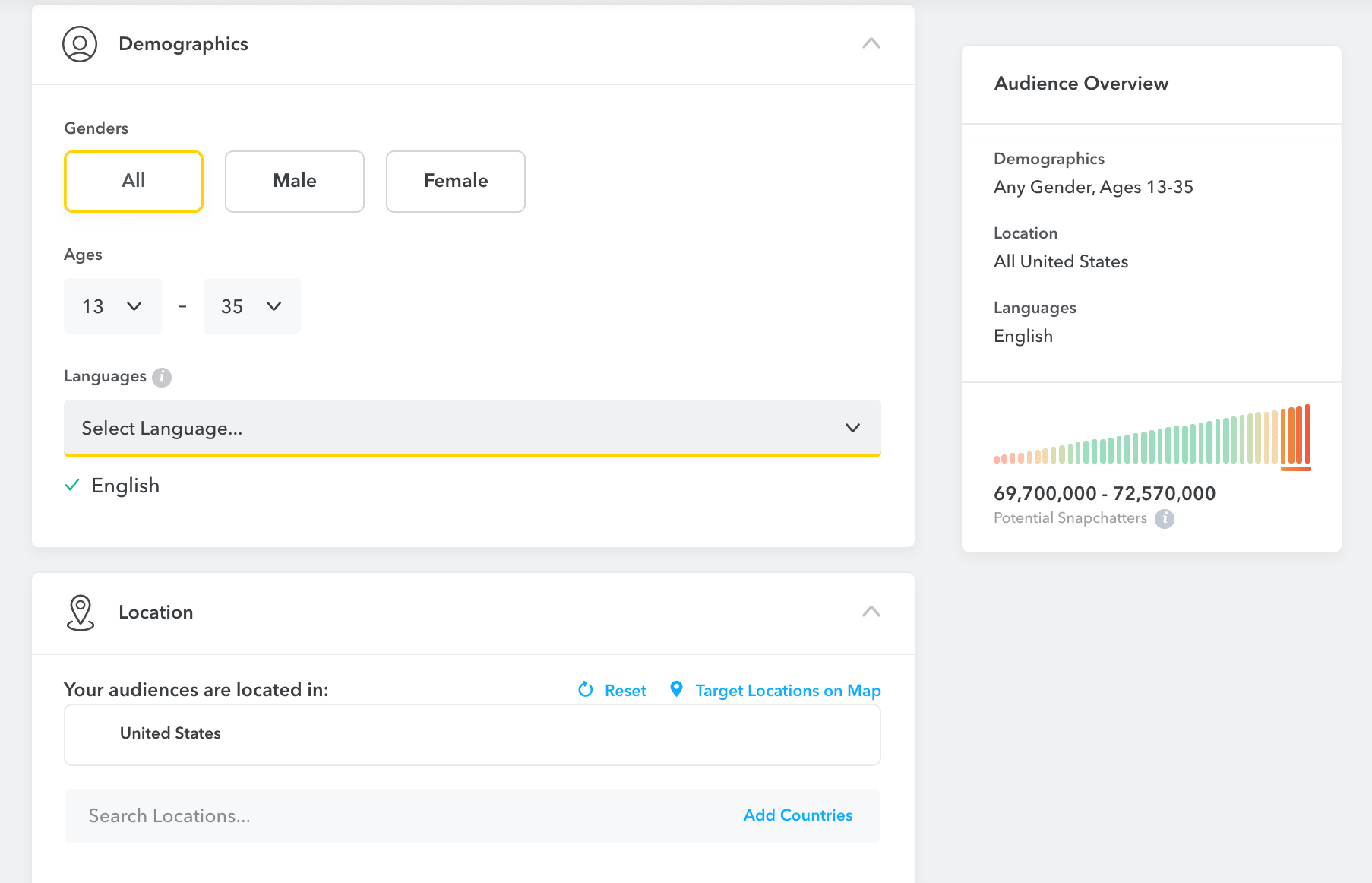The image size is (1372, 883).
Task: Open Target Locations on Map
Action: point(788,691)
